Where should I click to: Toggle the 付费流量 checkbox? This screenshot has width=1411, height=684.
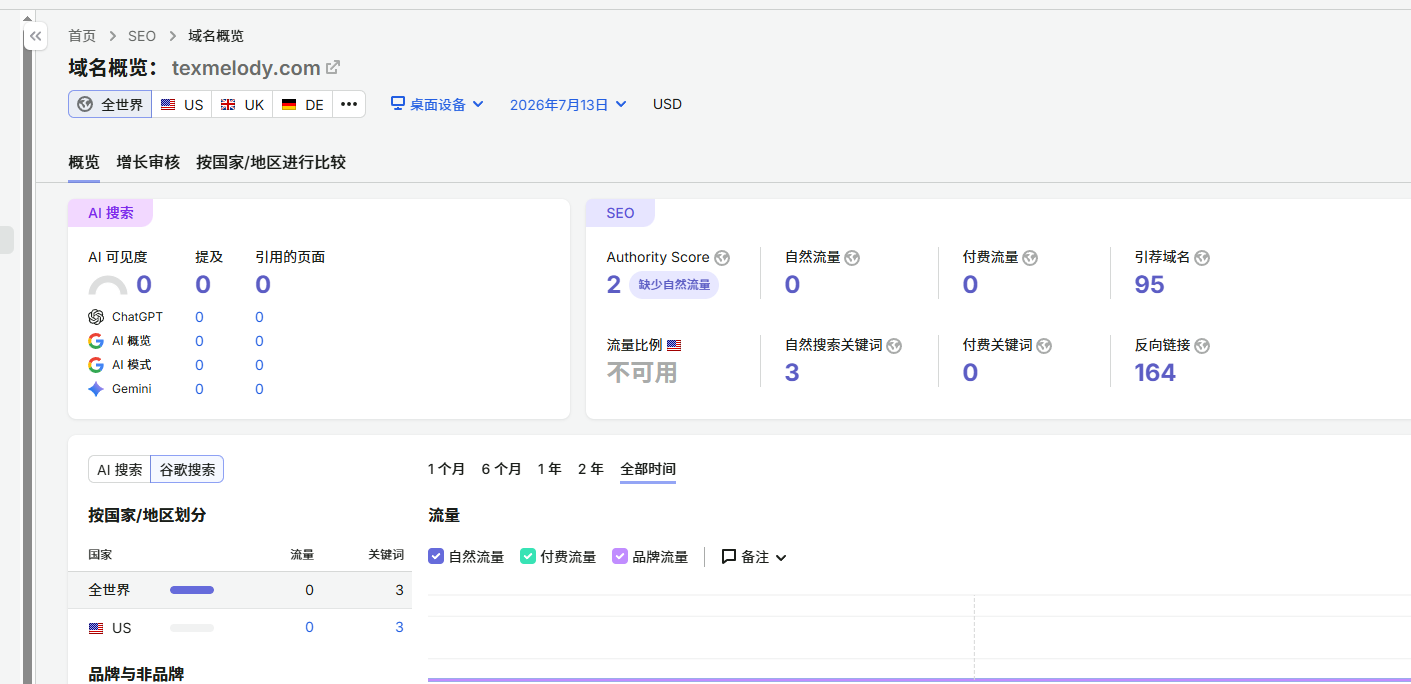[x=528, y=557]
